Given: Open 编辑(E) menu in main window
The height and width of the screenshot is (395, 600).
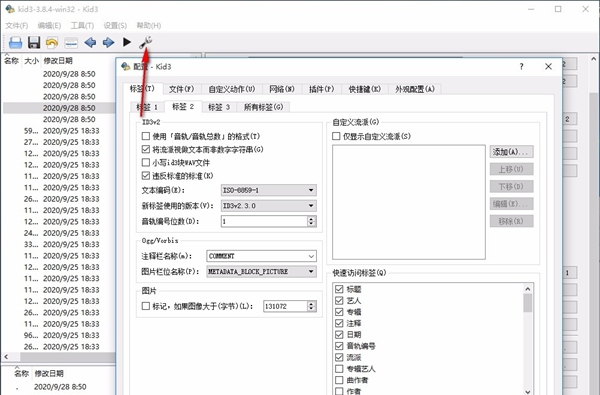Looking at the screenshot, I should click(x=49, y=26).
